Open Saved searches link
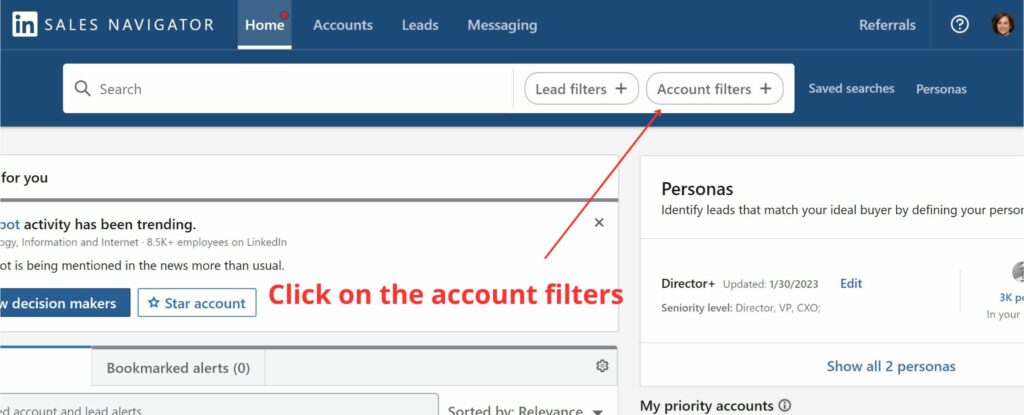 click(851, 89)
